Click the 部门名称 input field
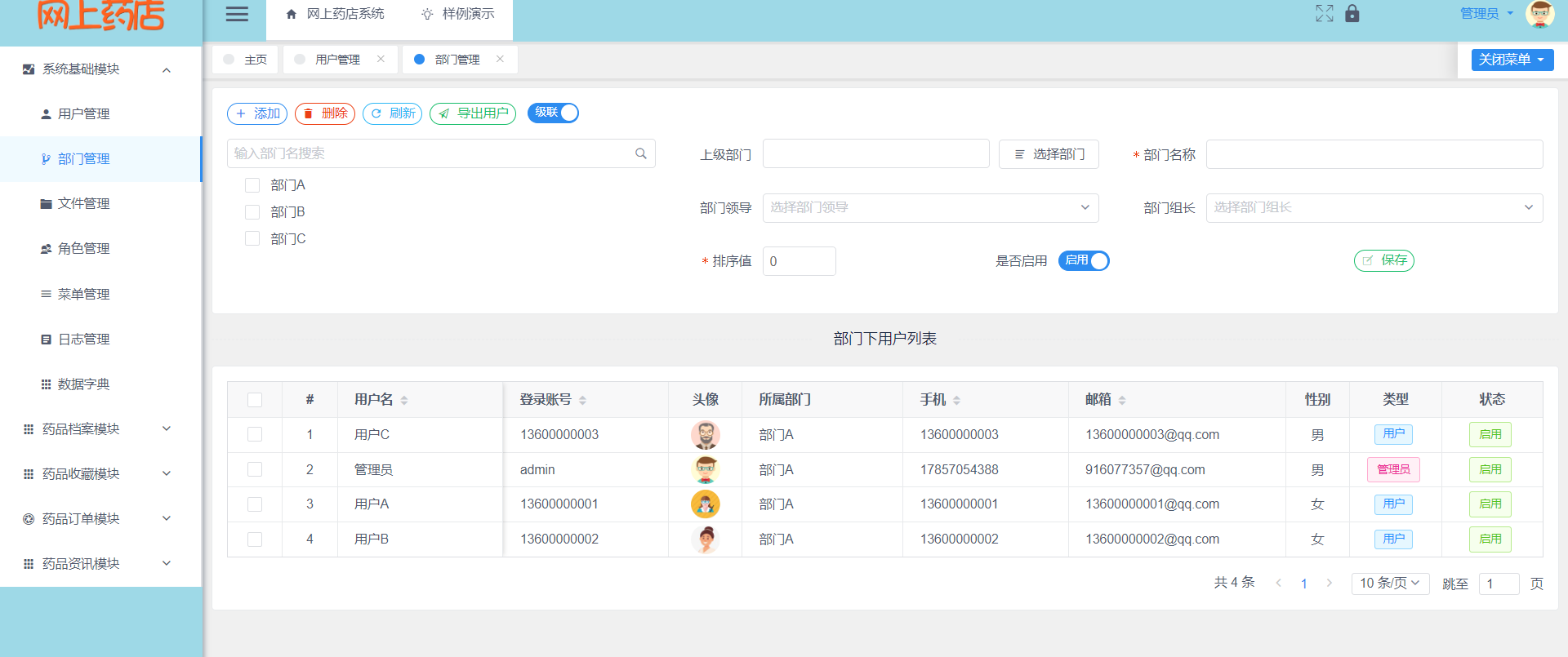1568x657 pixels. tap(1374, 154)
